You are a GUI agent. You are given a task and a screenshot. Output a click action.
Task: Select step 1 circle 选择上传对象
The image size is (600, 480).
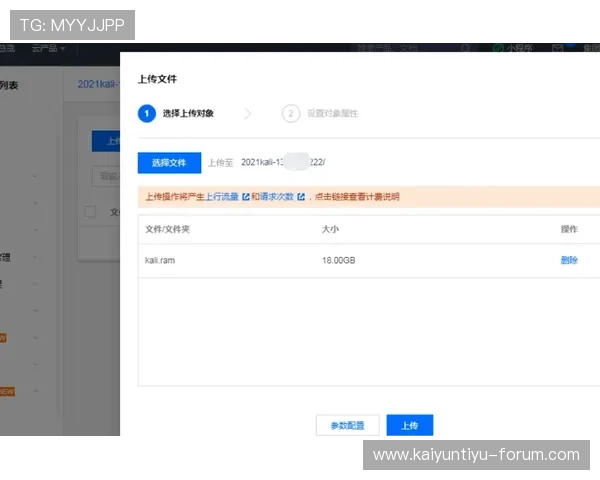click(x=147, y=113)
